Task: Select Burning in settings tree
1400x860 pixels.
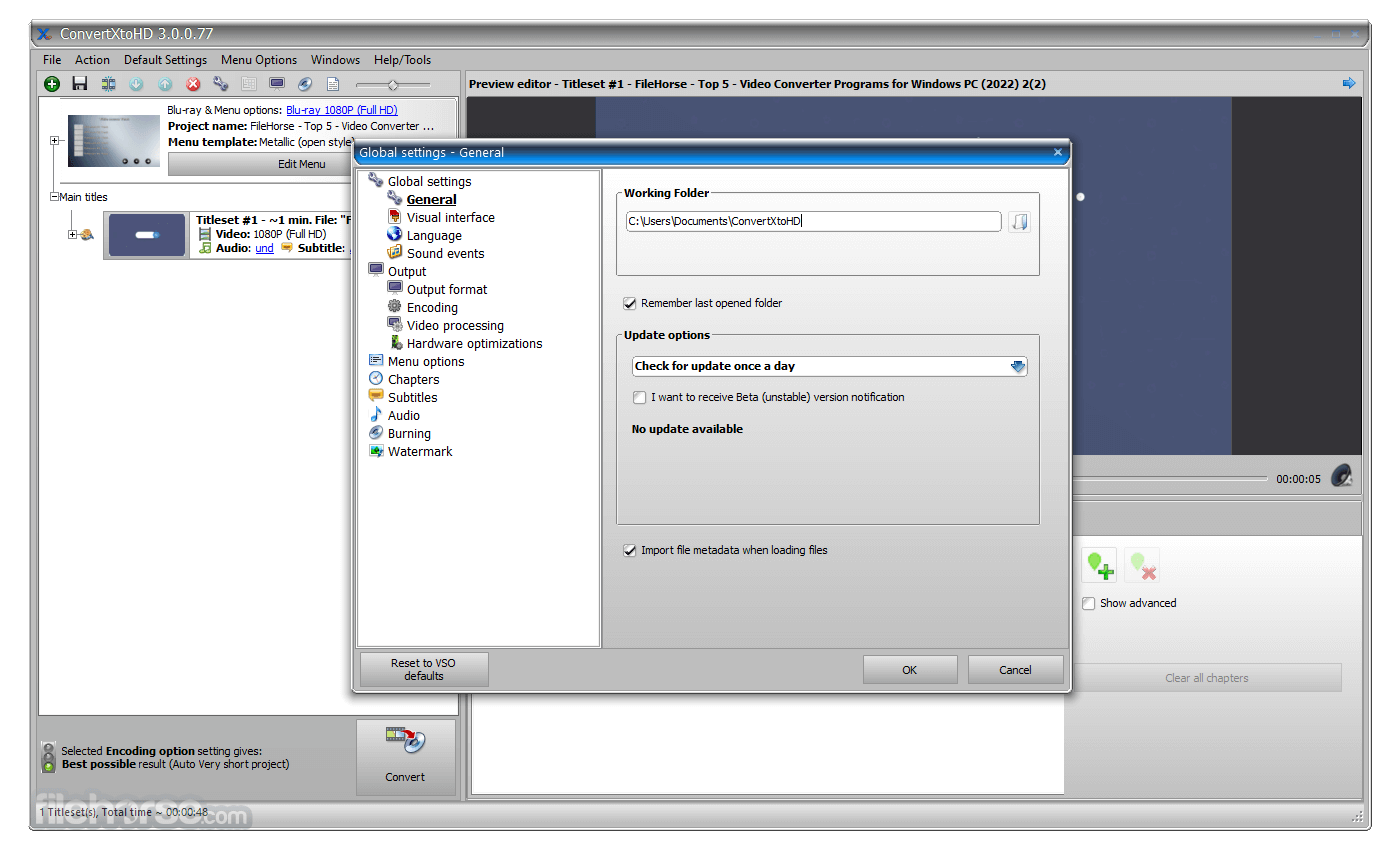Action: click(409, 433)
